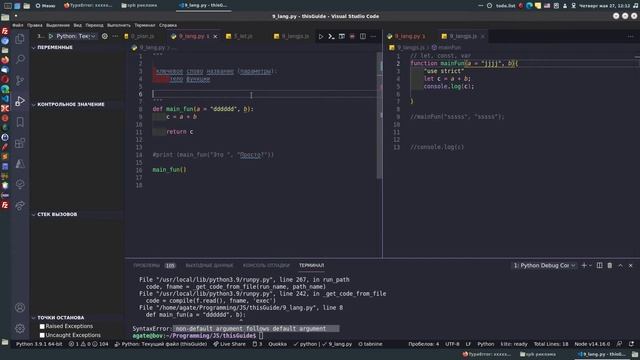Open the Run and Debug view

(20, 101)
